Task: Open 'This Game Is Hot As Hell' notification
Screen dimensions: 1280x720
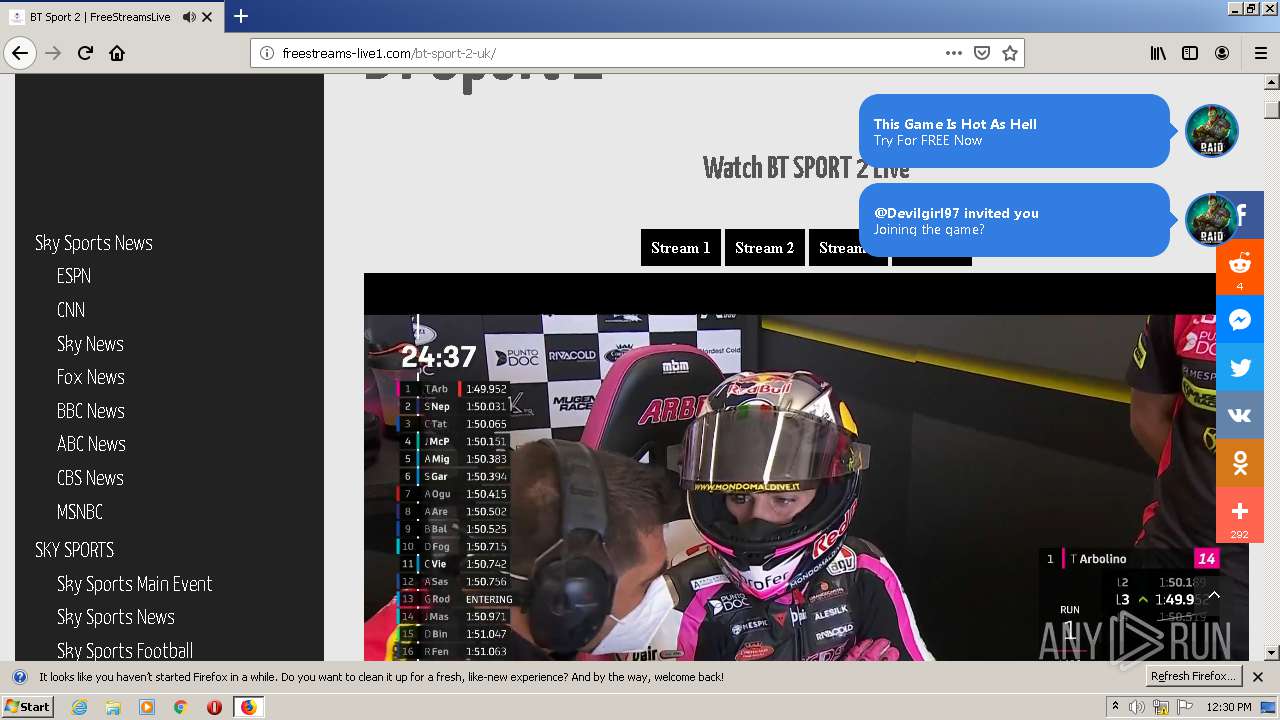Action: [1014, 131]
